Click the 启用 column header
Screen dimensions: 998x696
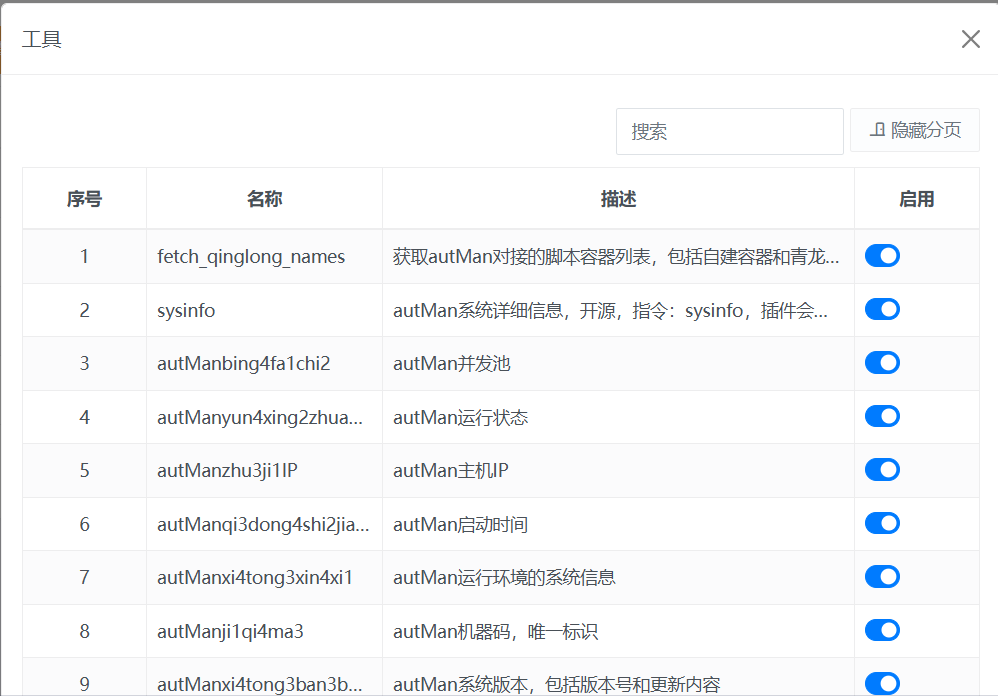916,199
